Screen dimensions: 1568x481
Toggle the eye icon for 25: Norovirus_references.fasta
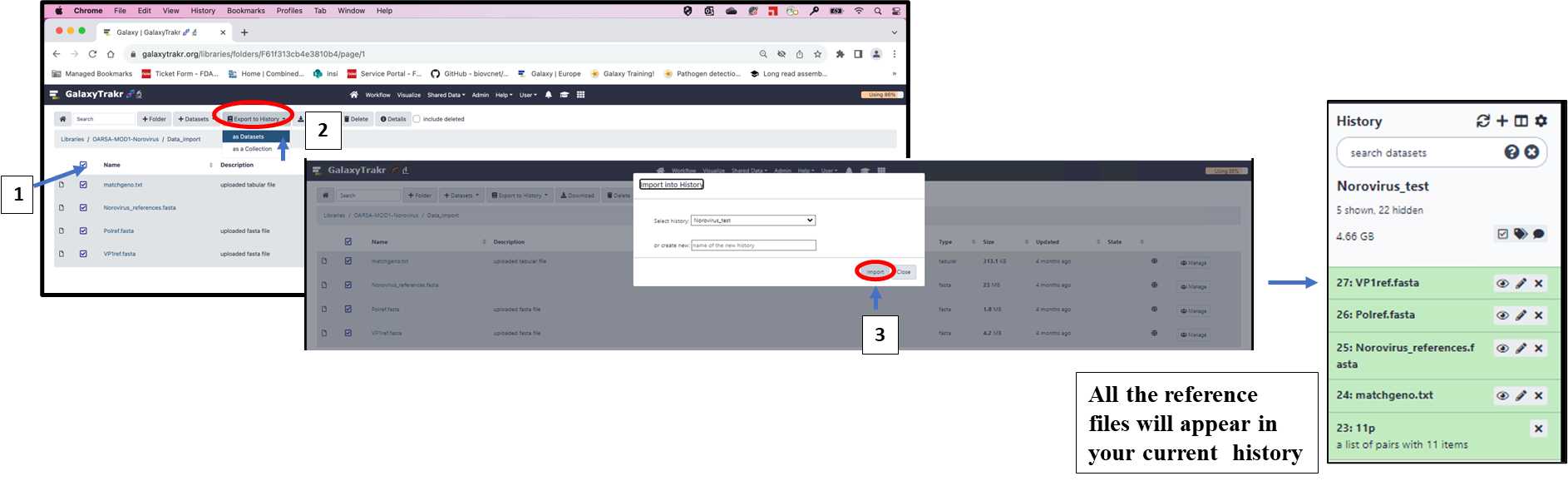(1502, 348)
